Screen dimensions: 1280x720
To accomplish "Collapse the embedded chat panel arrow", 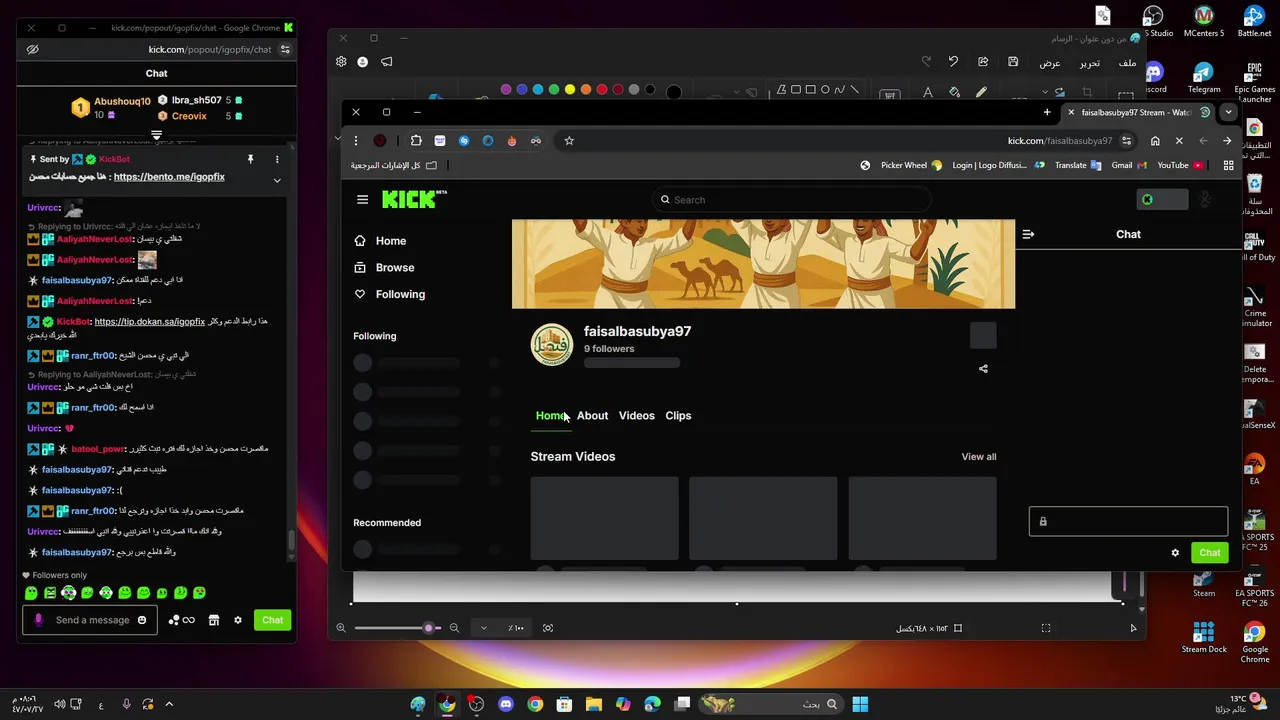I will (1028, 234).
